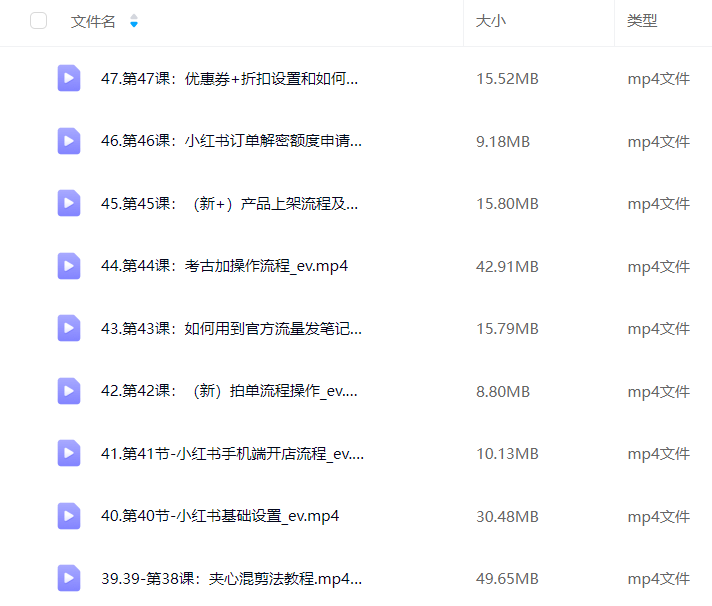
Task: Open file 44.第44课：考古加操作流程_ev.mp4
Action: click(x=225, y=266)
